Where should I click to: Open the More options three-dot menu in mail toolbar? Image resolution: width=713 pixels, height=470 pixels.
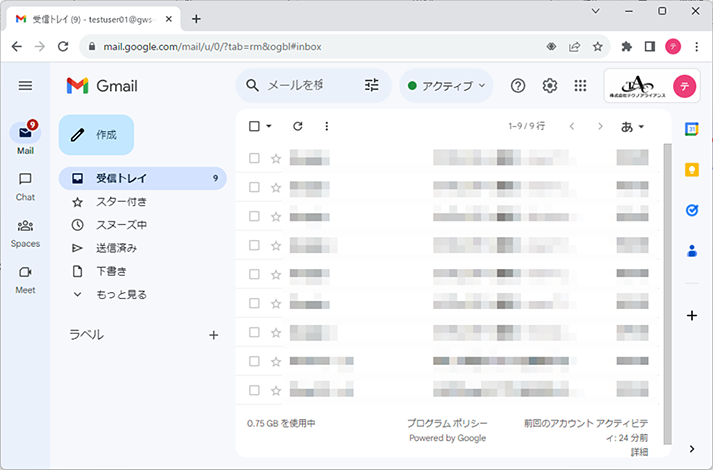point(326,126)
